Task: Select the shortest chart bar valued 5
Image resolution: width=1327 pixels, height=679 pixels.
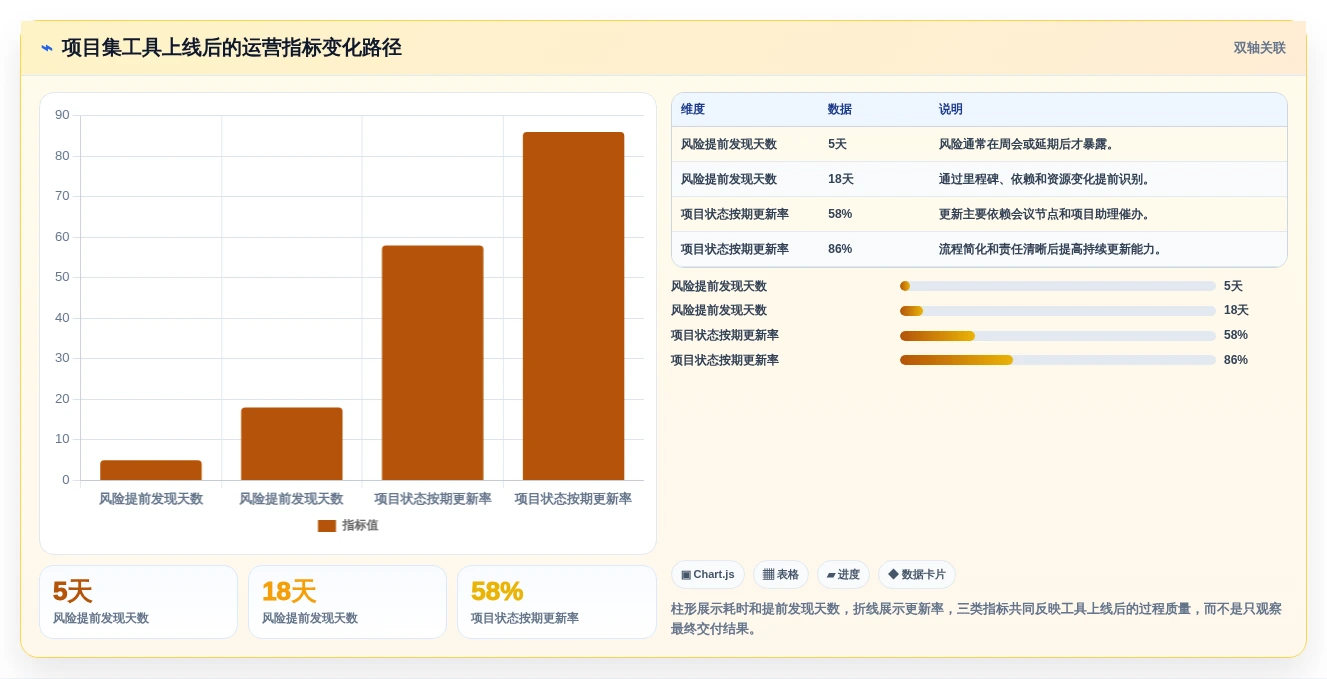Action: pyautogui.click(x=151, y=470)
